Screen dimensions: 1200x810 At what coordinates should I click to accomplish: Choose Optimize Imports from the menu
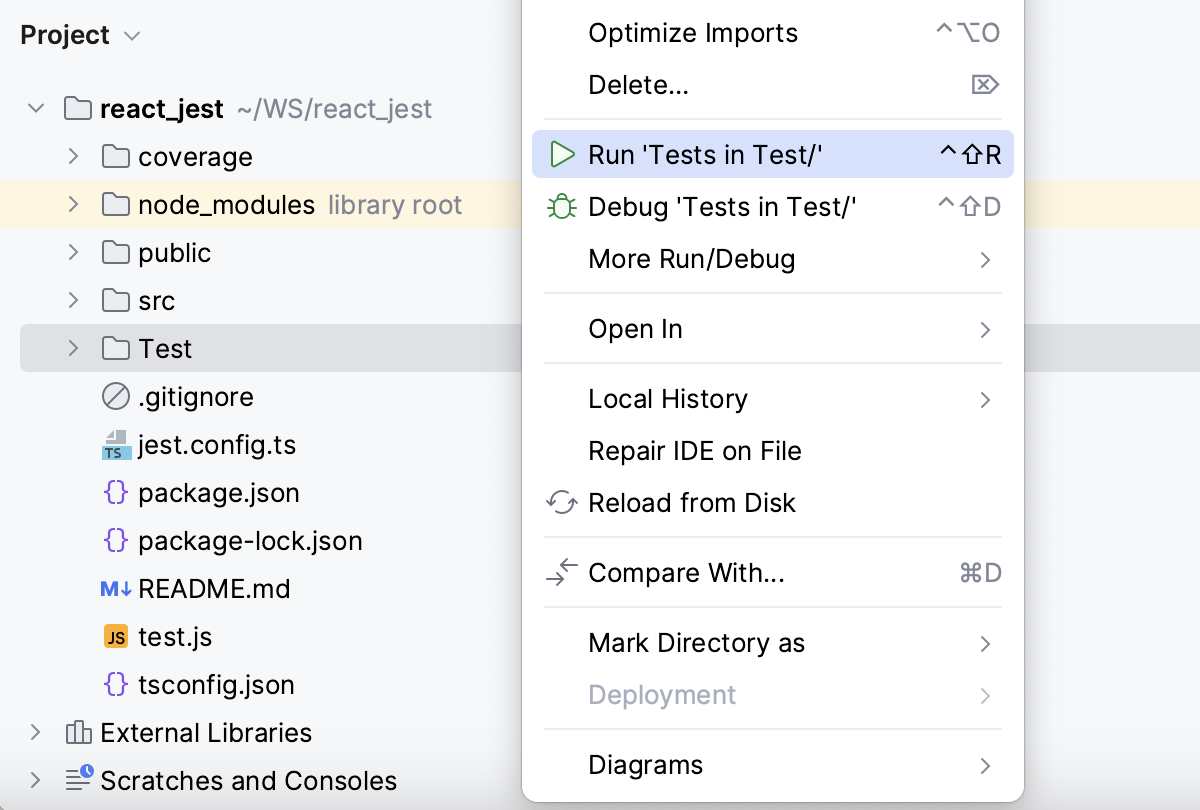(x=692, y=32)
